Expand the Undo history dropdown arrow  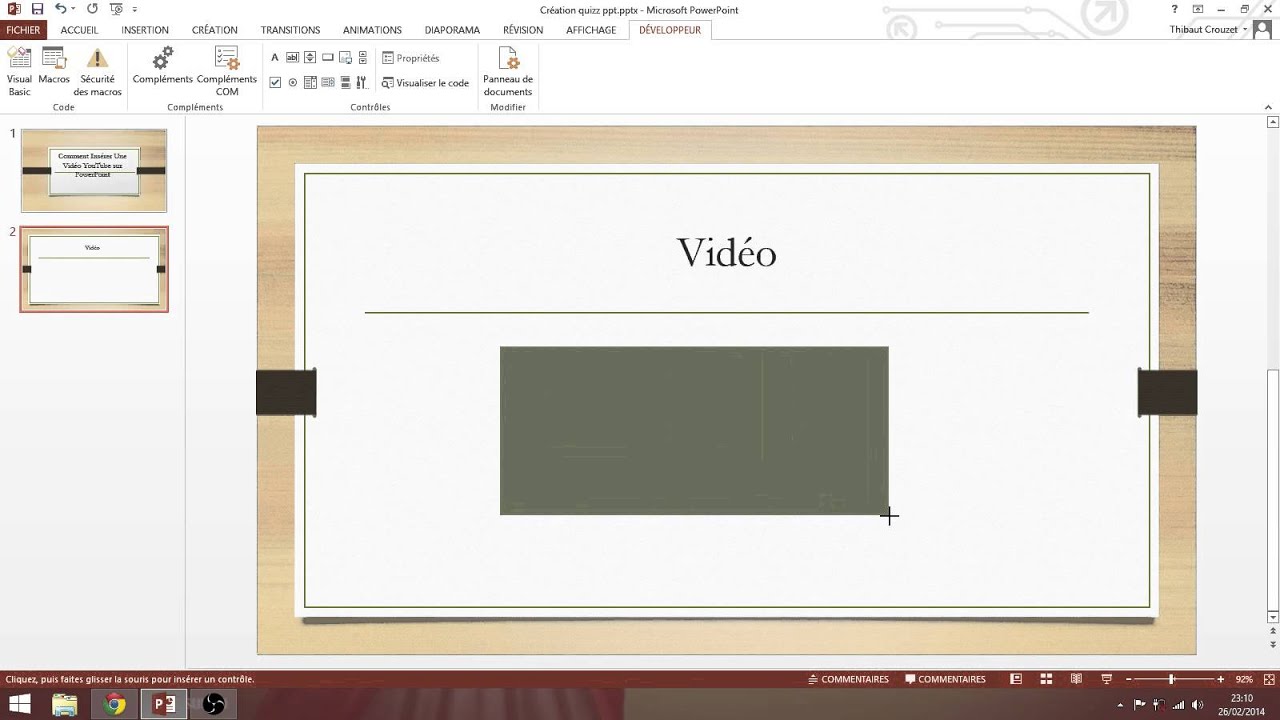coord(74,9)
